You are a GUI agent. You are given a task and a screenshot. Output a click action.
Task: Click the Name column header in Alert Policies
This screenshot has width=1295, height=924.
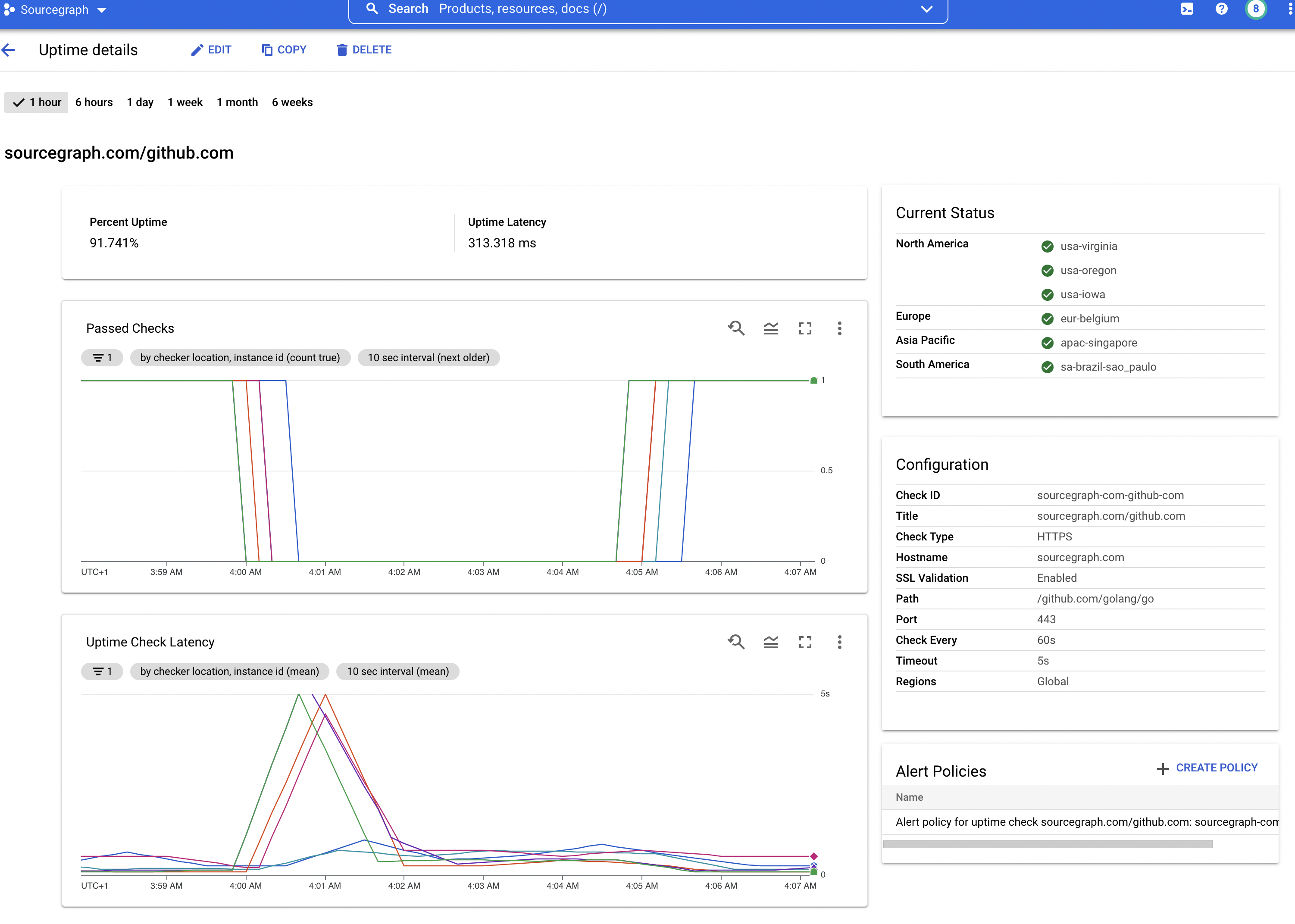click(909, 797)
